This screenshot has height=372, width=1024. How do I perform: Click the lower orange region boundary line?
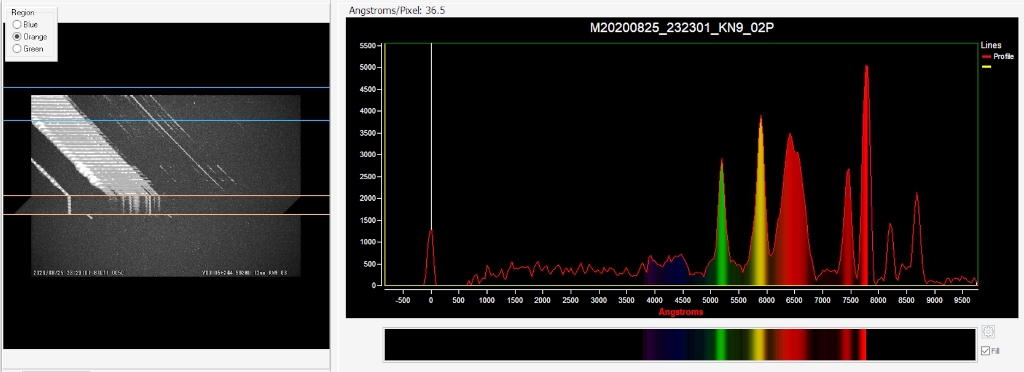pyautogui.click(x=167, y=215)
